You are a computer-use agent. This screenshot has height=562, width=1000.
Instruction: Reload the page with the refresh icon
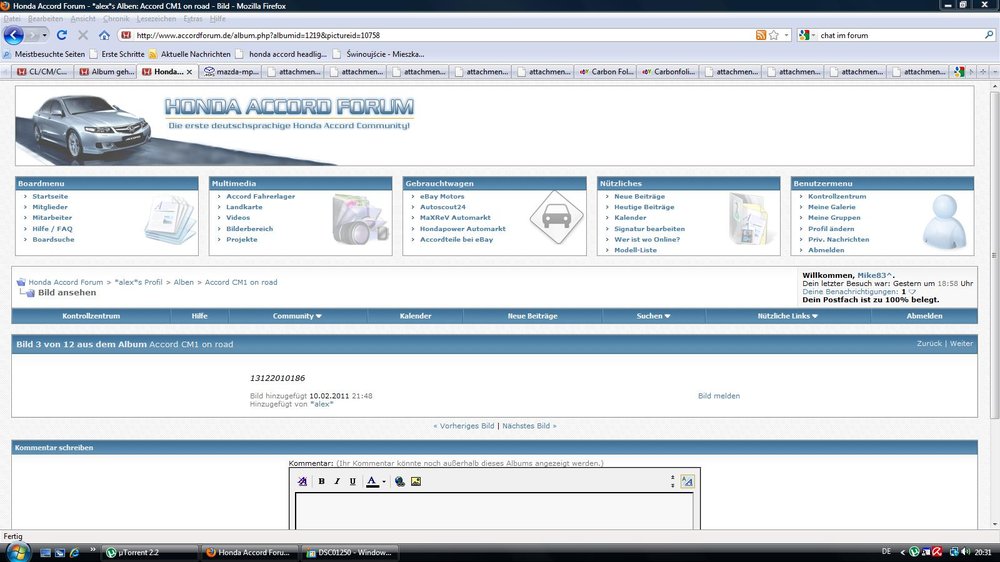pyautogui.click(x=62, y=35)
